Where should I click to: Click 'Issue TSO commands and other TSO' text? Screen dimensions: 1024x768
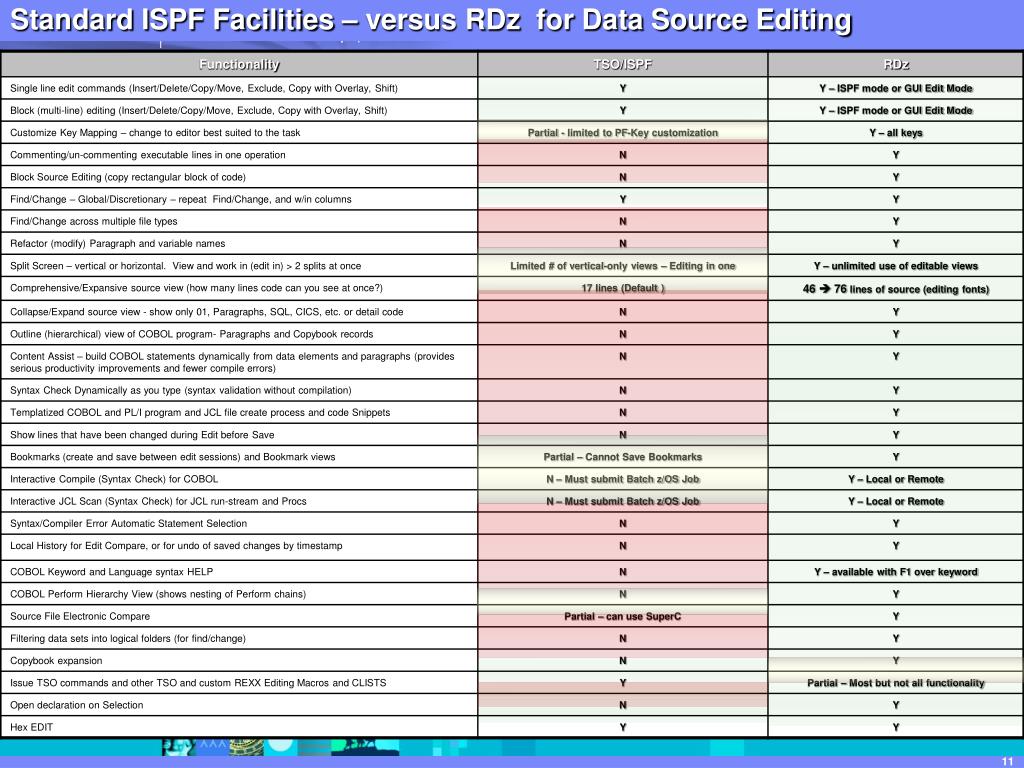click(198, 683)
